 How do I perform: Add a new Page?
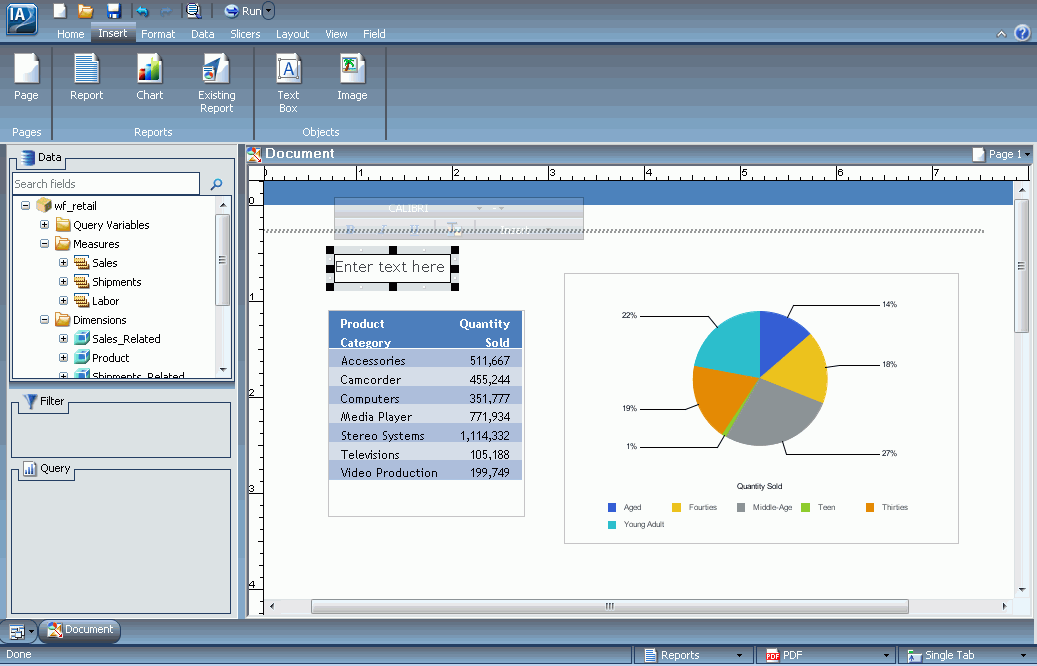26,77
